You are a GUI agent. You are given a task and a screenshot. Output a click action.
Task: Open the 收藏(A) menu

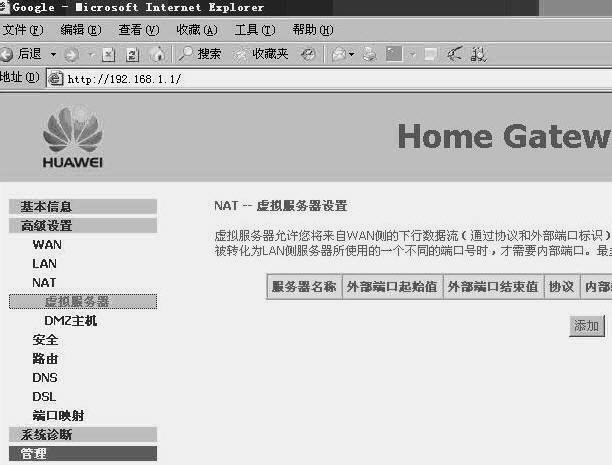point(197,30)
